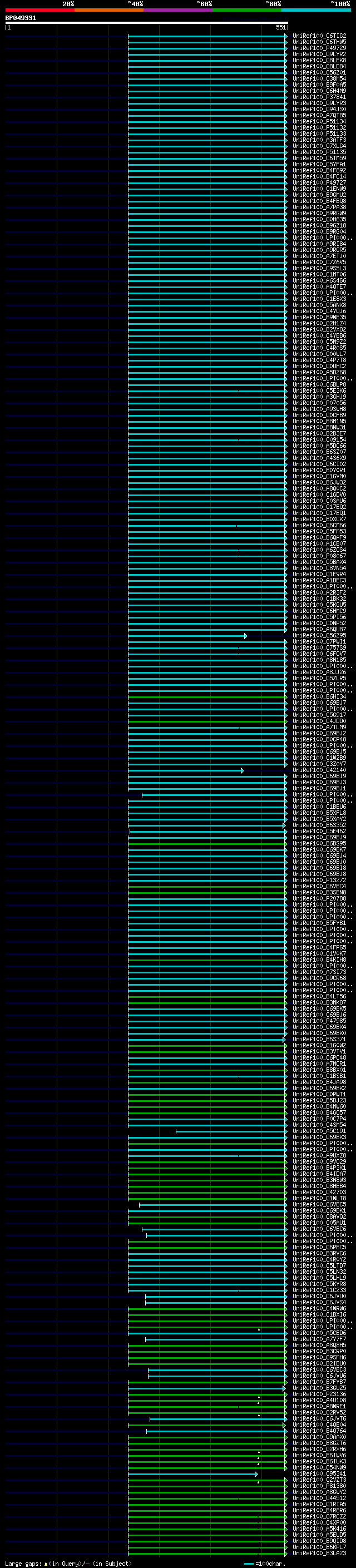Select the UniRef100_Q38M54 label
Image resolution: width=356 pixels, height=1568 pixels.
click(x=319, y=78)
